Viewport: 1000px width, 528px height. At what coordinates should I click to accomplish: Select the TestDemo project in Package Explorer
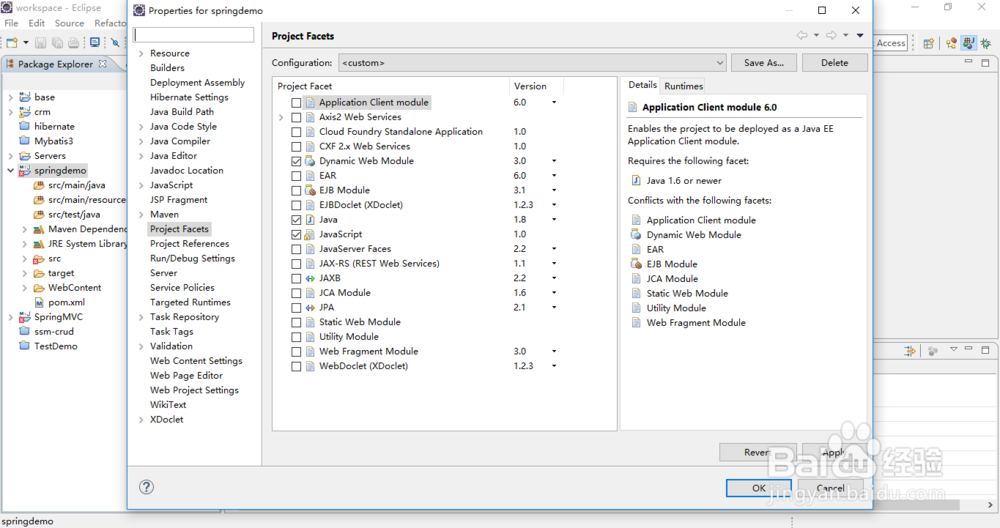pos(55,346)
